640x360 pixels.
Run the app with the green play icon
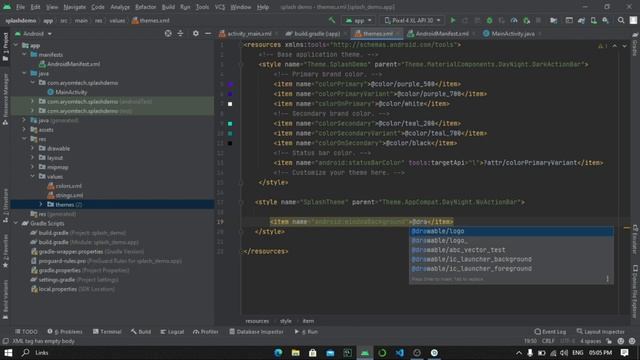click(x=453, y=20)
